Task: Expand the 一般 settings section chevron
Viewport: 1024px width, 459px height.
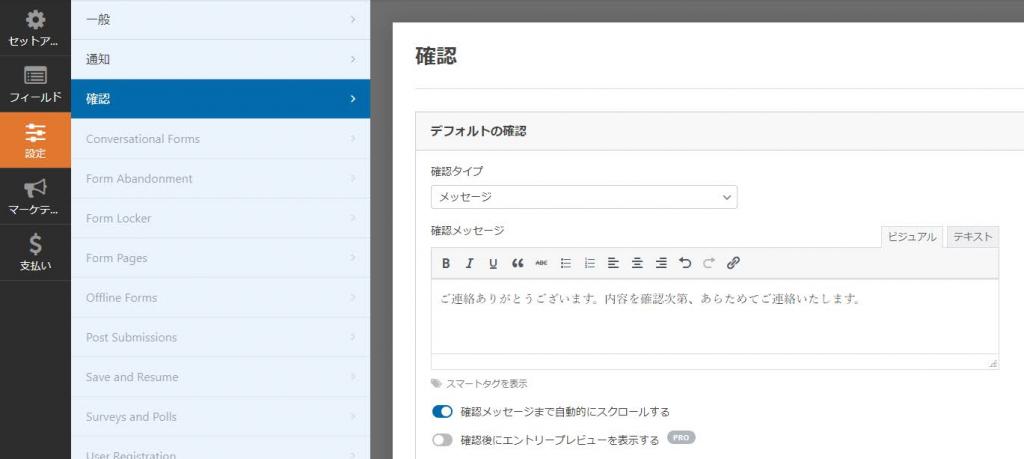Action: click(x=353, y=20)
